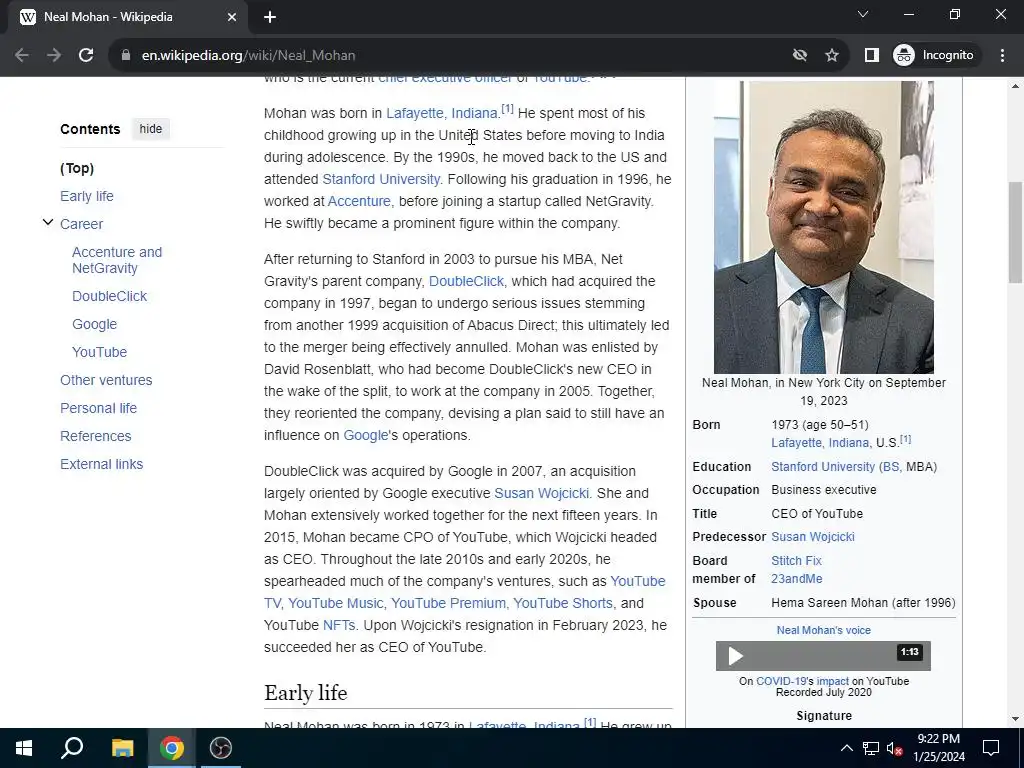Go to Early life in Contents
The image size is (1024, 768).
pos(87,196)
